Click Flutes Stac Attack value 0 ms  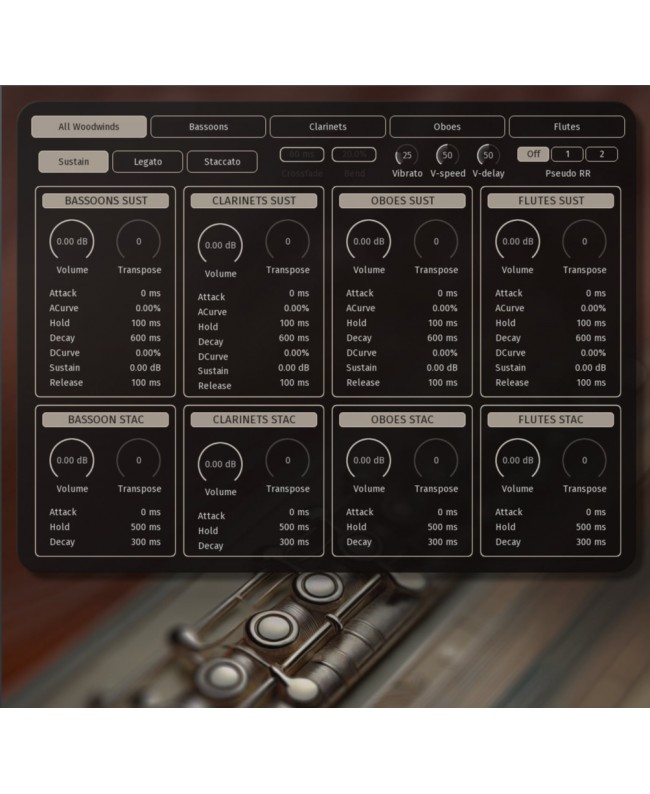pos(596,512)
